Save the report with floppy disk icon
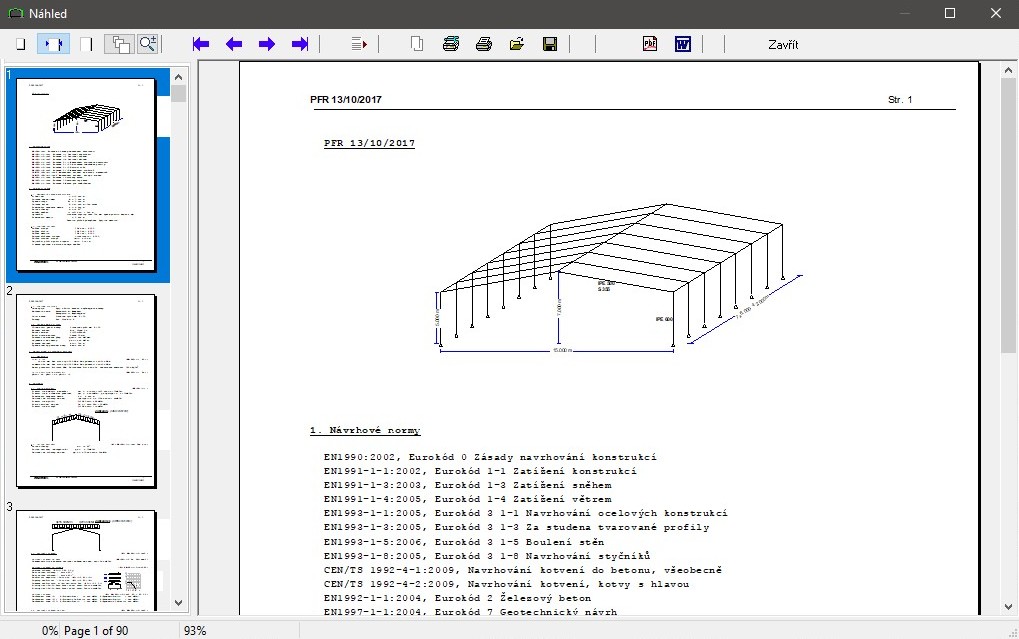Image resolution: width=1019 pixels, height=639 pixels. 550,44
